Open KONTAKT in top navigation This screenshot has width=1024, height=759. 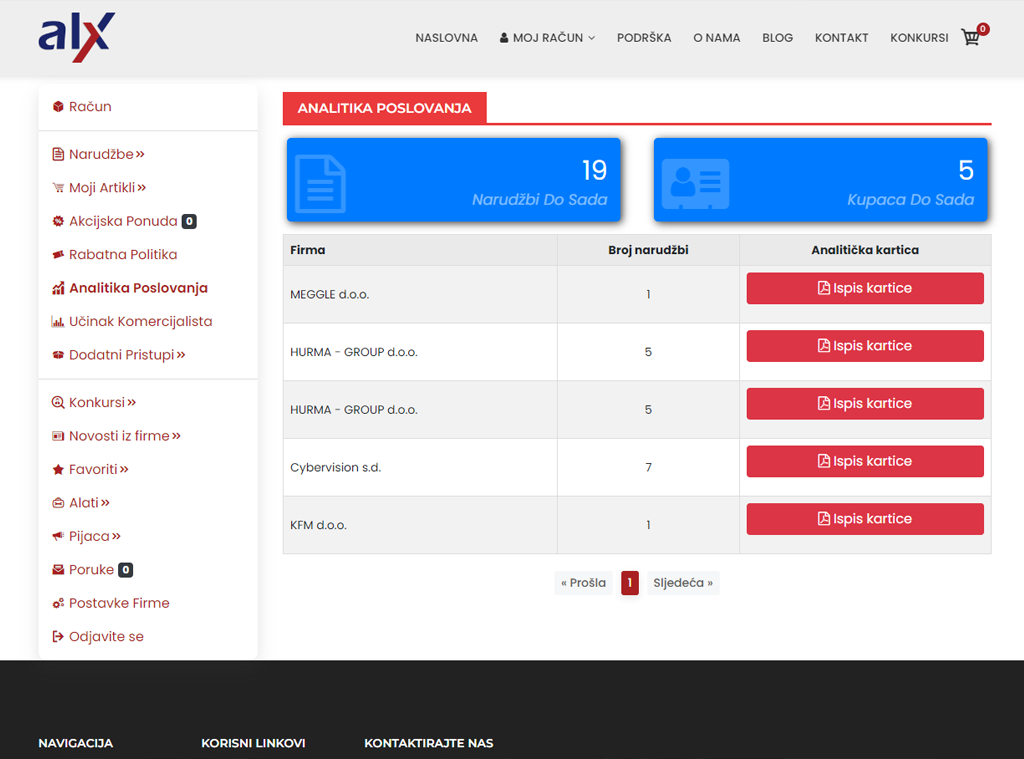pyautogui.click(x=841, y=38)
